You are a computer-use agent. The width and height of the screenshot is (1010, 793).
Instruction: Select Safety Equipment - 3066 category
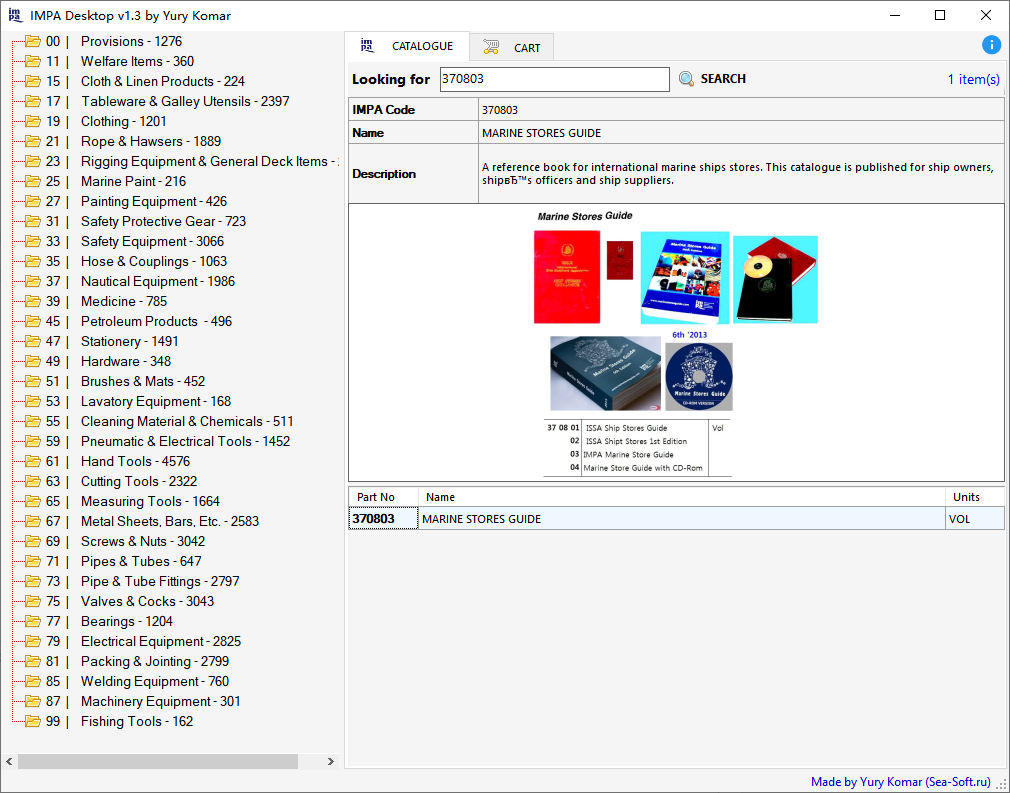[153, 241]
